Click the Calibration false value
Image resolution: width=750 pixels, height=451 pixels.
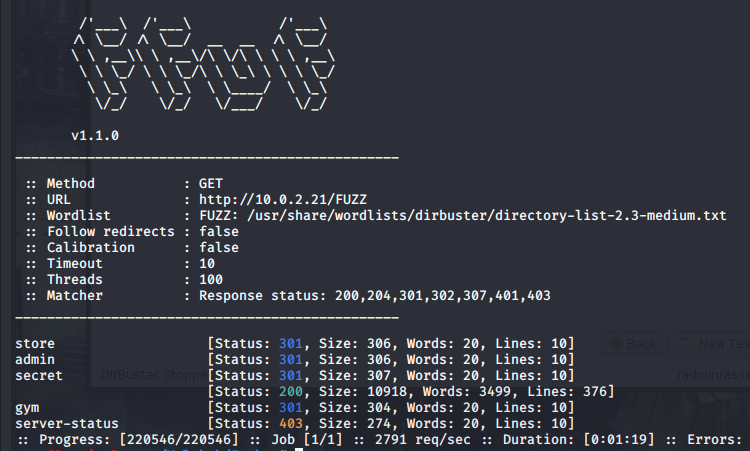pos(218,247)
